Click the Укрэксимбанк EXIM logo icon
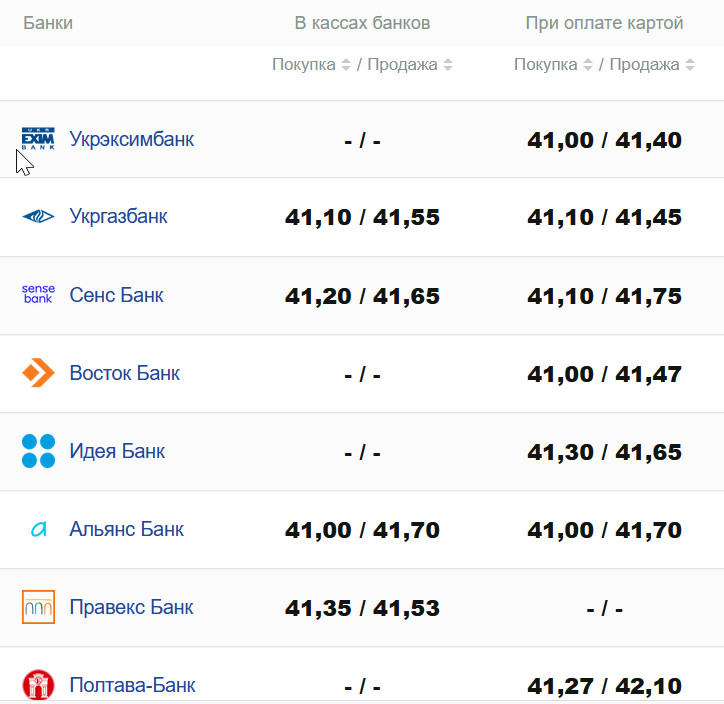The height and width of the screenshot is (704, 724). point(38,139)
